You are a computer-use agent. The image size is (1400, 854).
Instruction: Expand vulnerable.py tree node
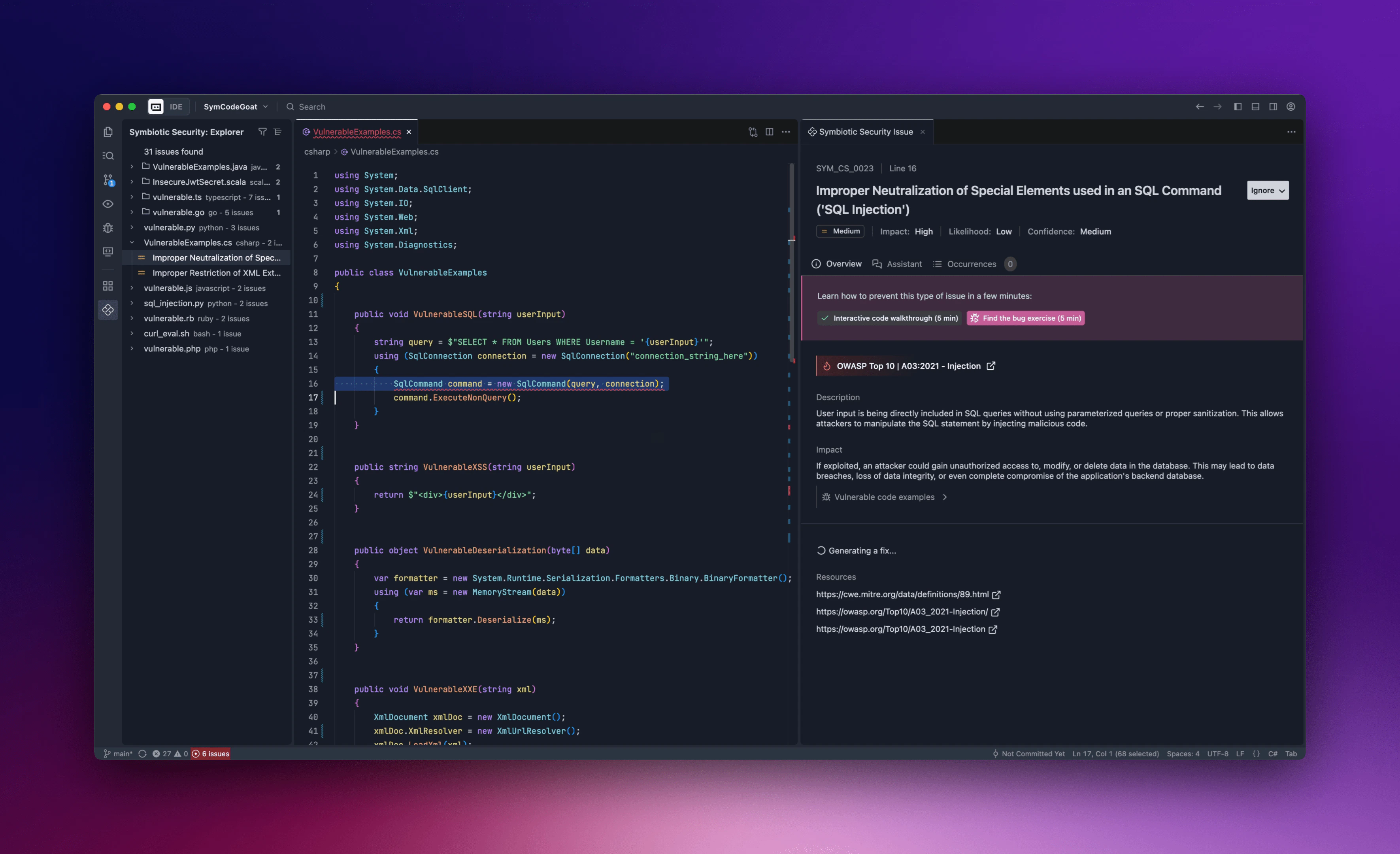tap(132, 227)
